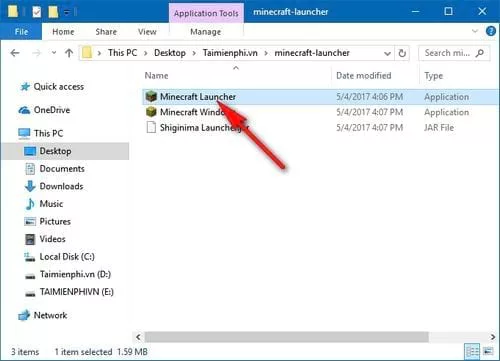Select the Minecraft Windows application icon
Viewport: 500px width, 361px height.
tap(151, 112)
